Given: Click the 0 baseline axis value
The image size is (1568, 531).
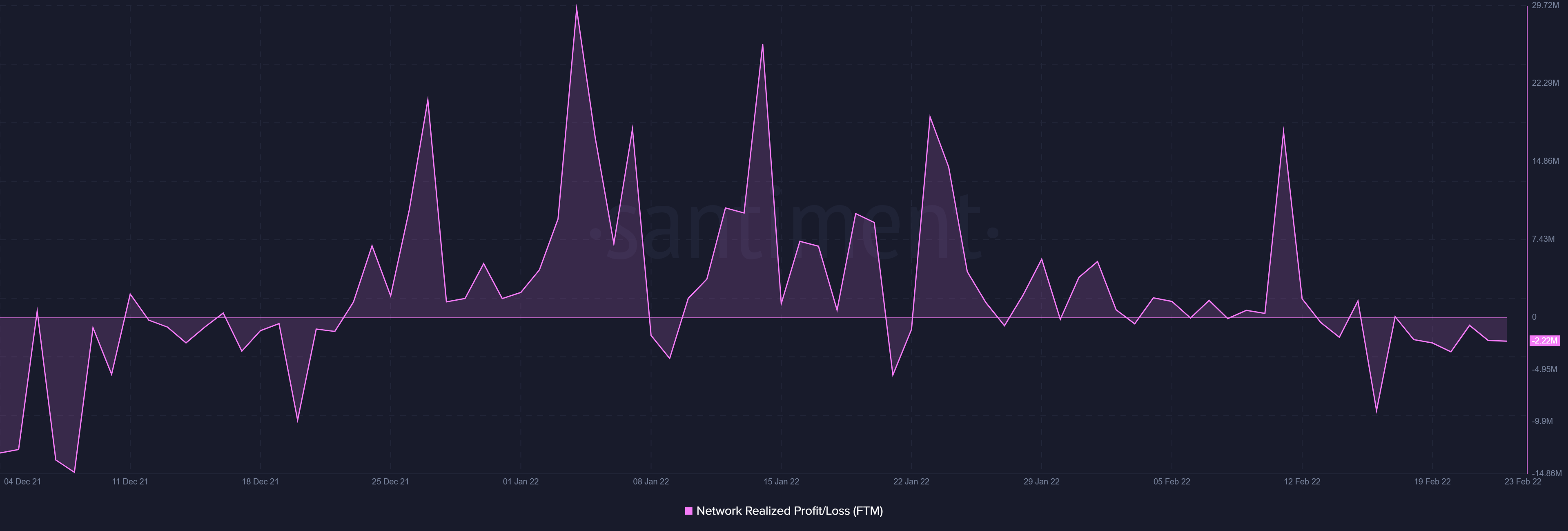Looking at the screenshot, I should [1535, 317].
